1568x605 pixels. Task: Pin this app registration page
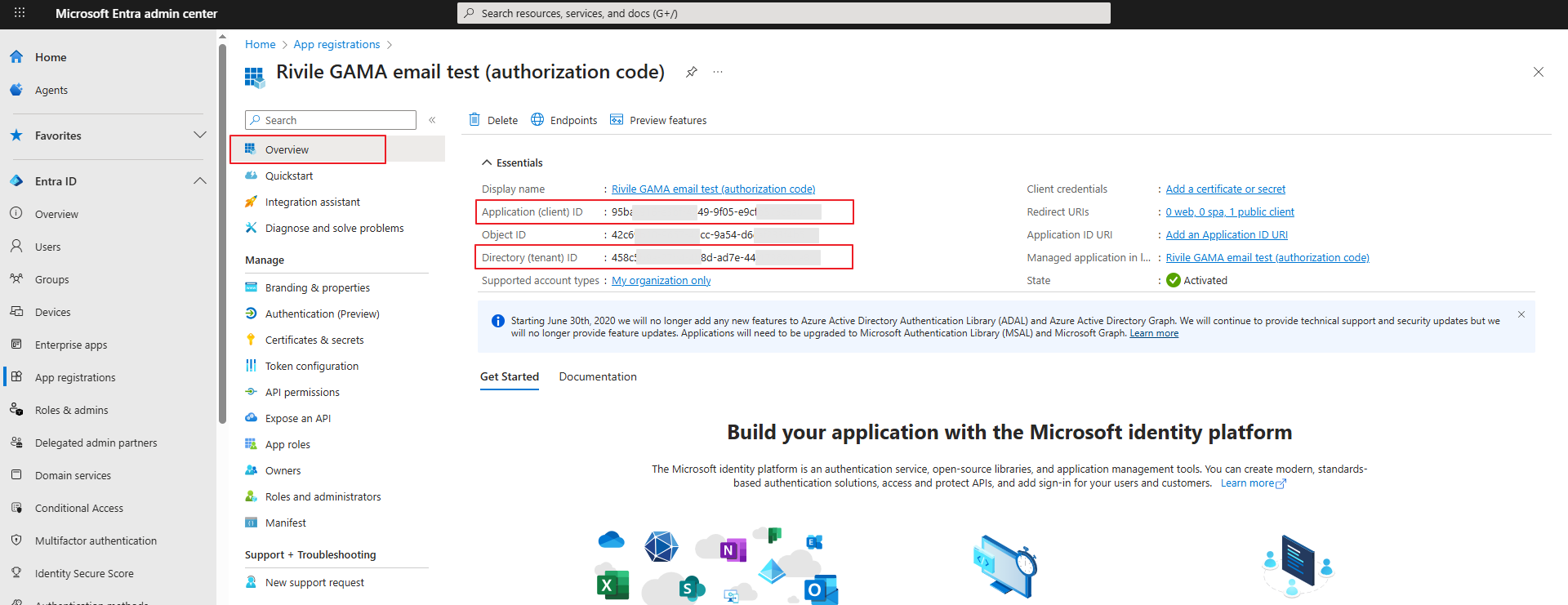click(x=692, y=72)
